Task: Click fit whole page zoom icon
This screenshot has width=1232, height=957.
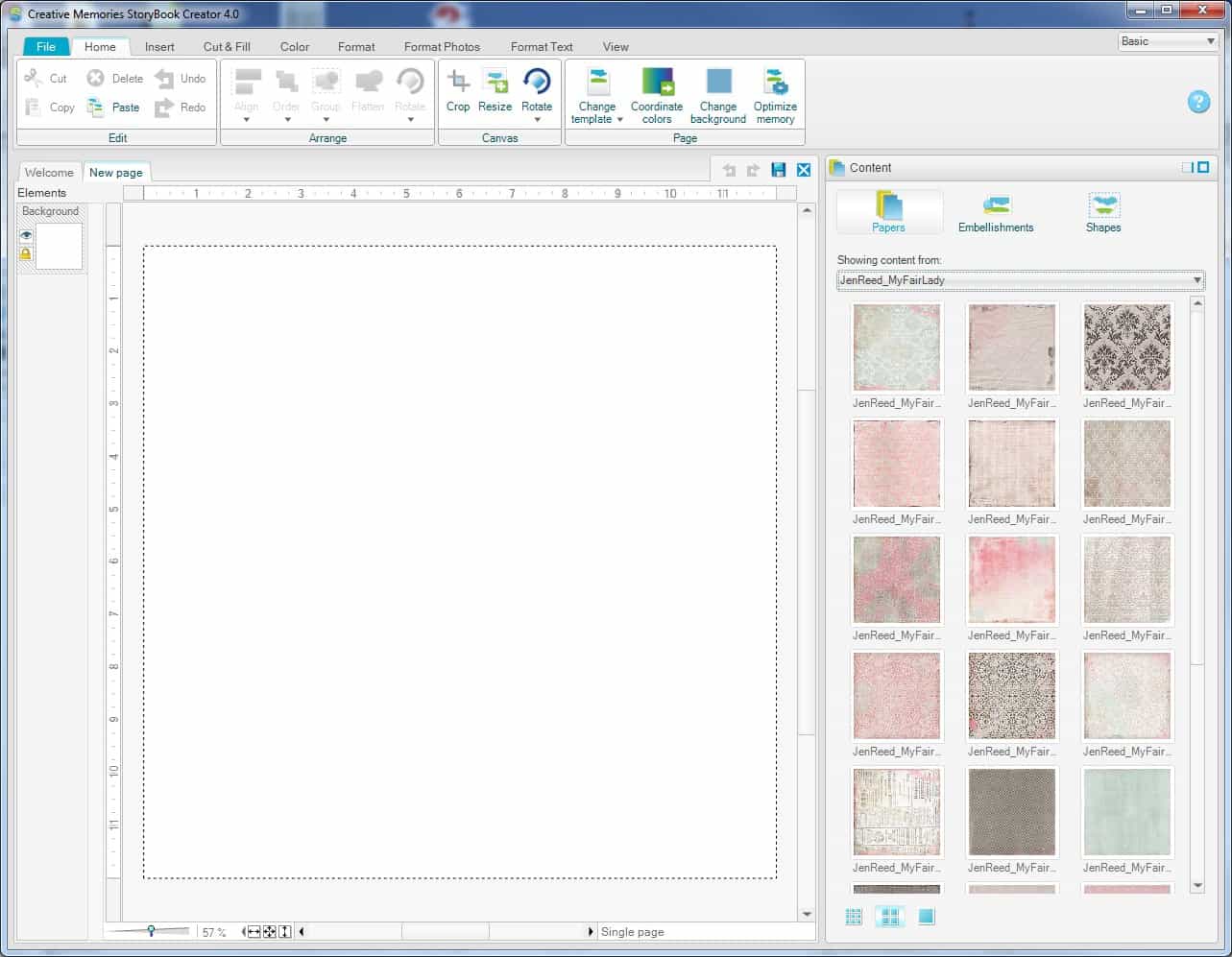Action: tap(269, 931)
